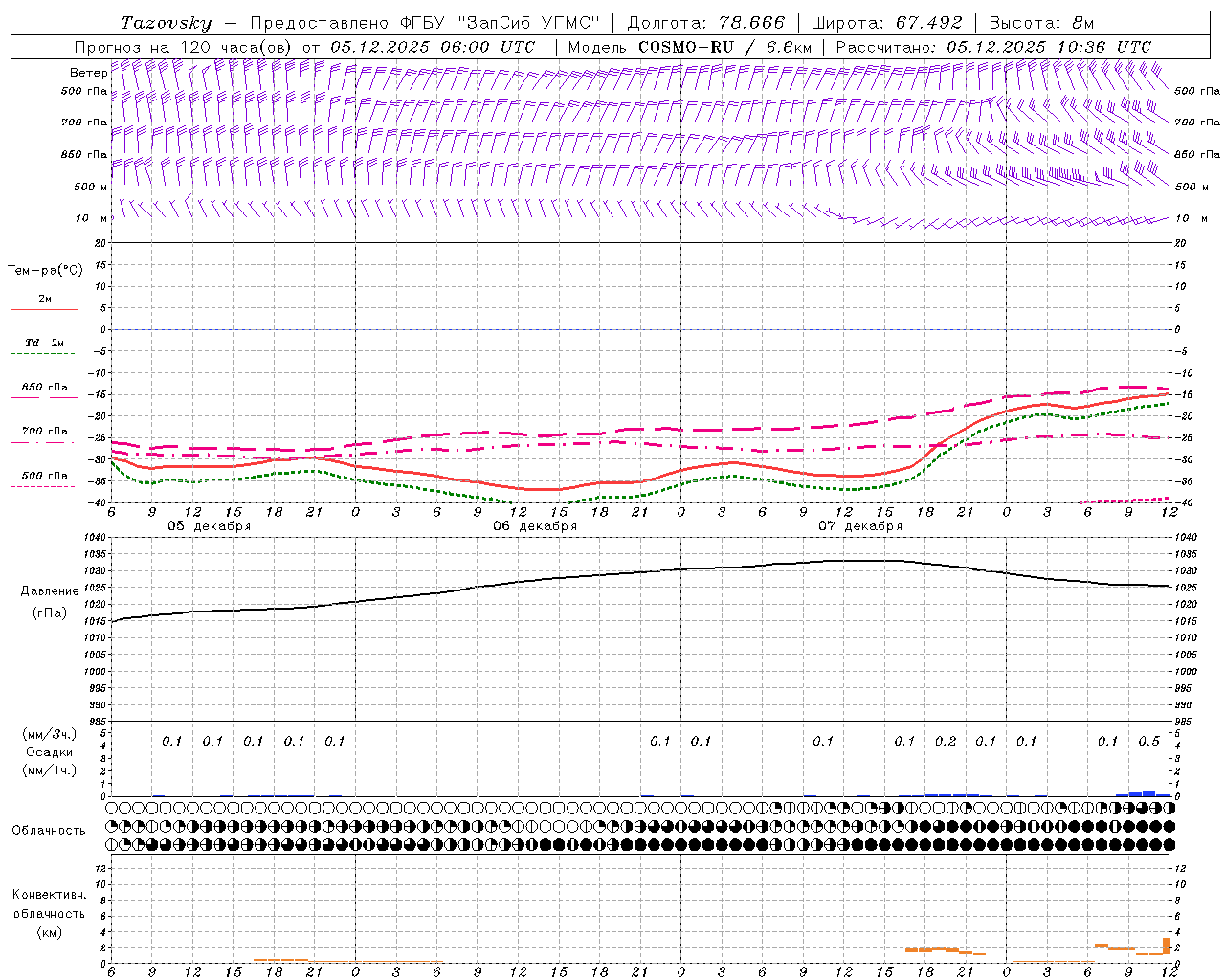Click the Ветер wind panel label
This screenshot has width=1225, height=980.
[88, 73]
